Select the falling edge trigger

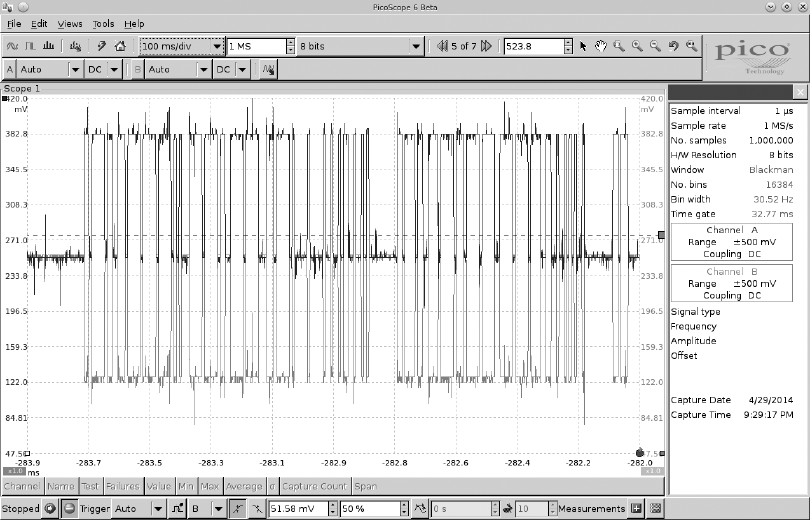(x=257, y=509)
